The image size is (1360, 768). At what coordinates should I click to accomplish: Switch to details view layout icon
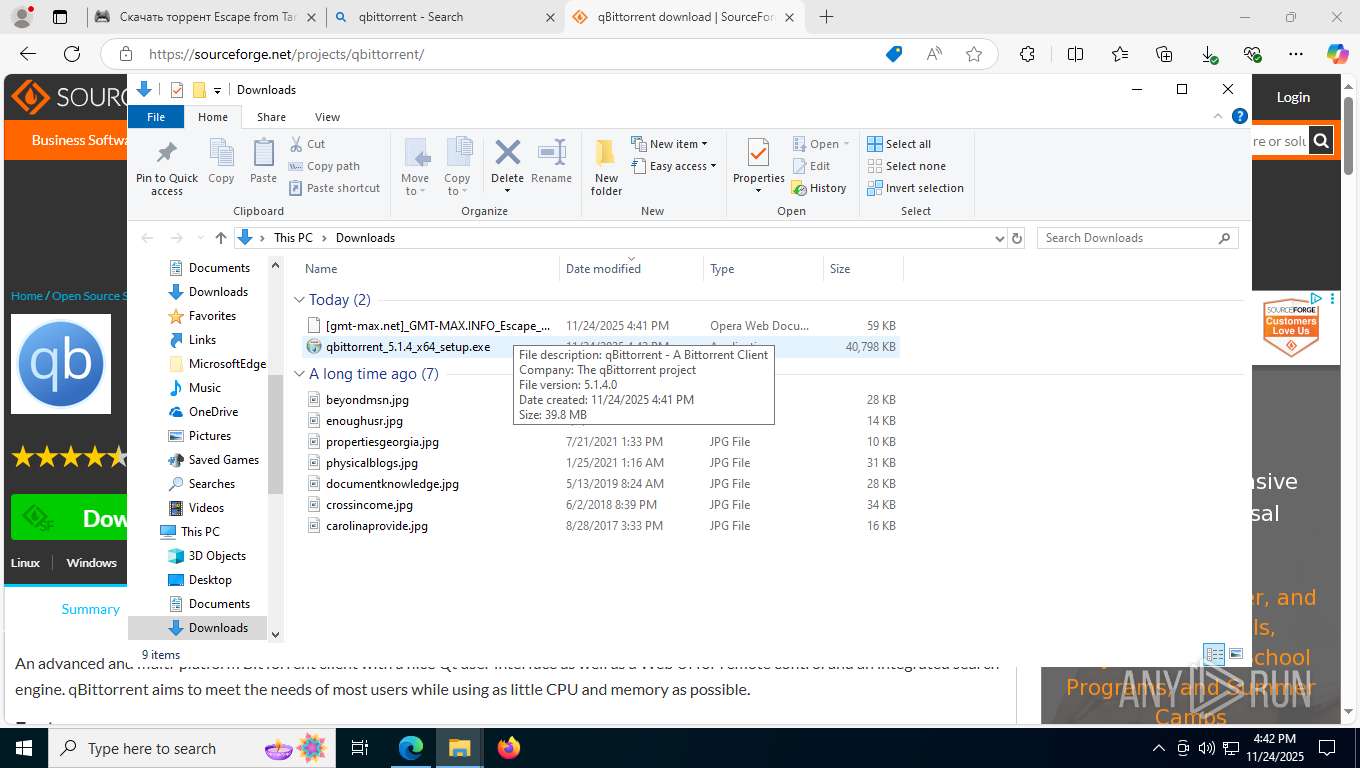(1215, 655)
